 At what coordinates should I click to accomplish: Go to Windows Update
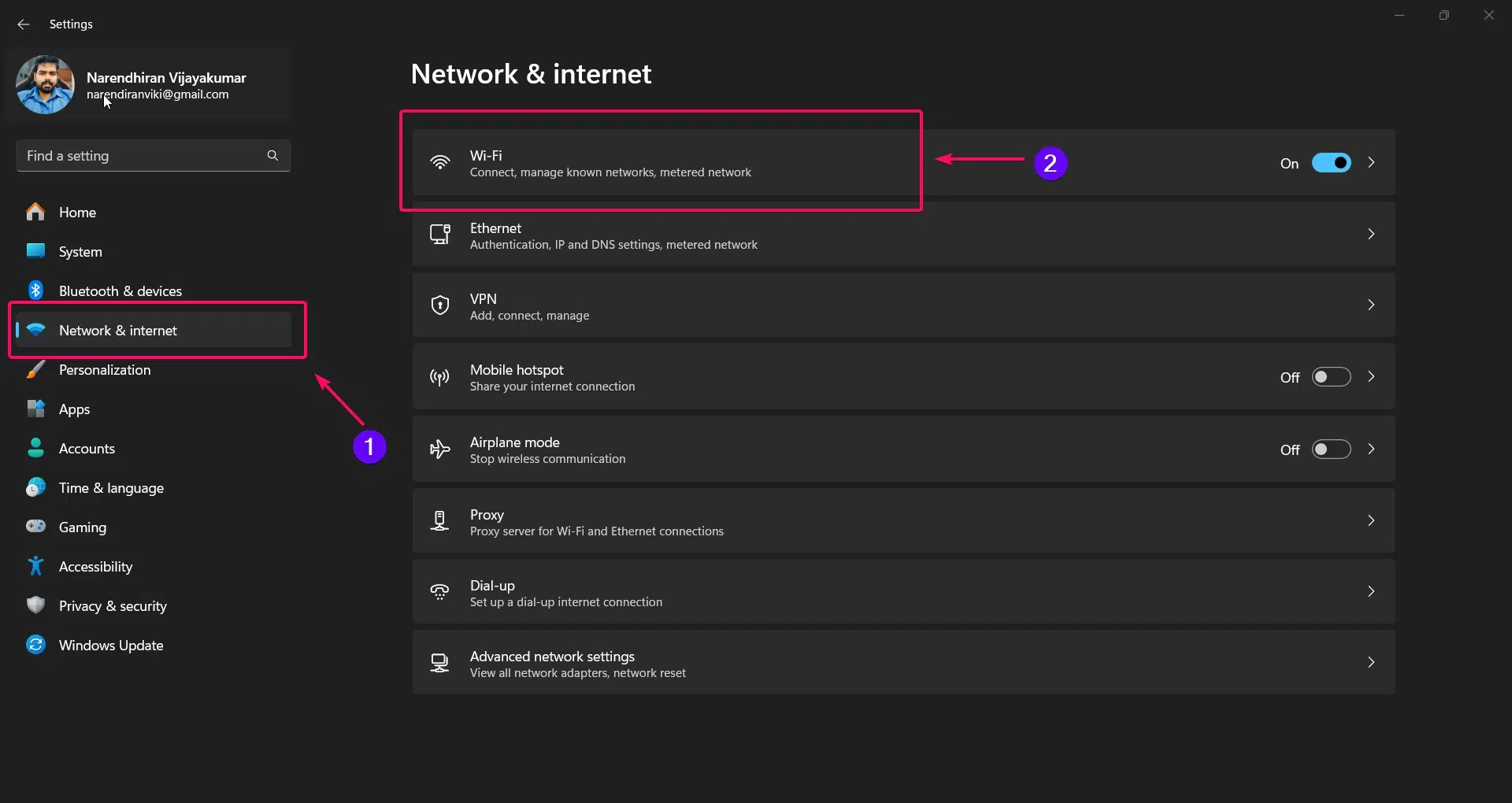(154, 645)
